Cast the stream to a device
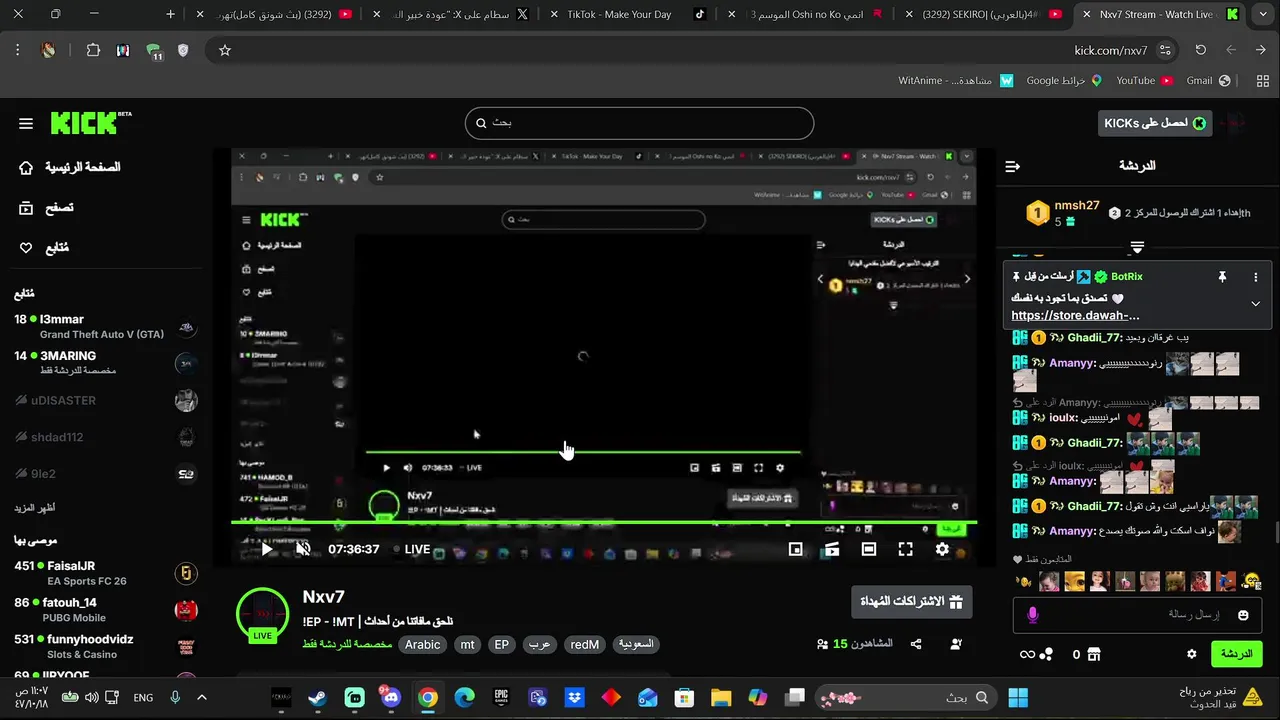This screenshot has height=720, width=1280. [832, 549]
